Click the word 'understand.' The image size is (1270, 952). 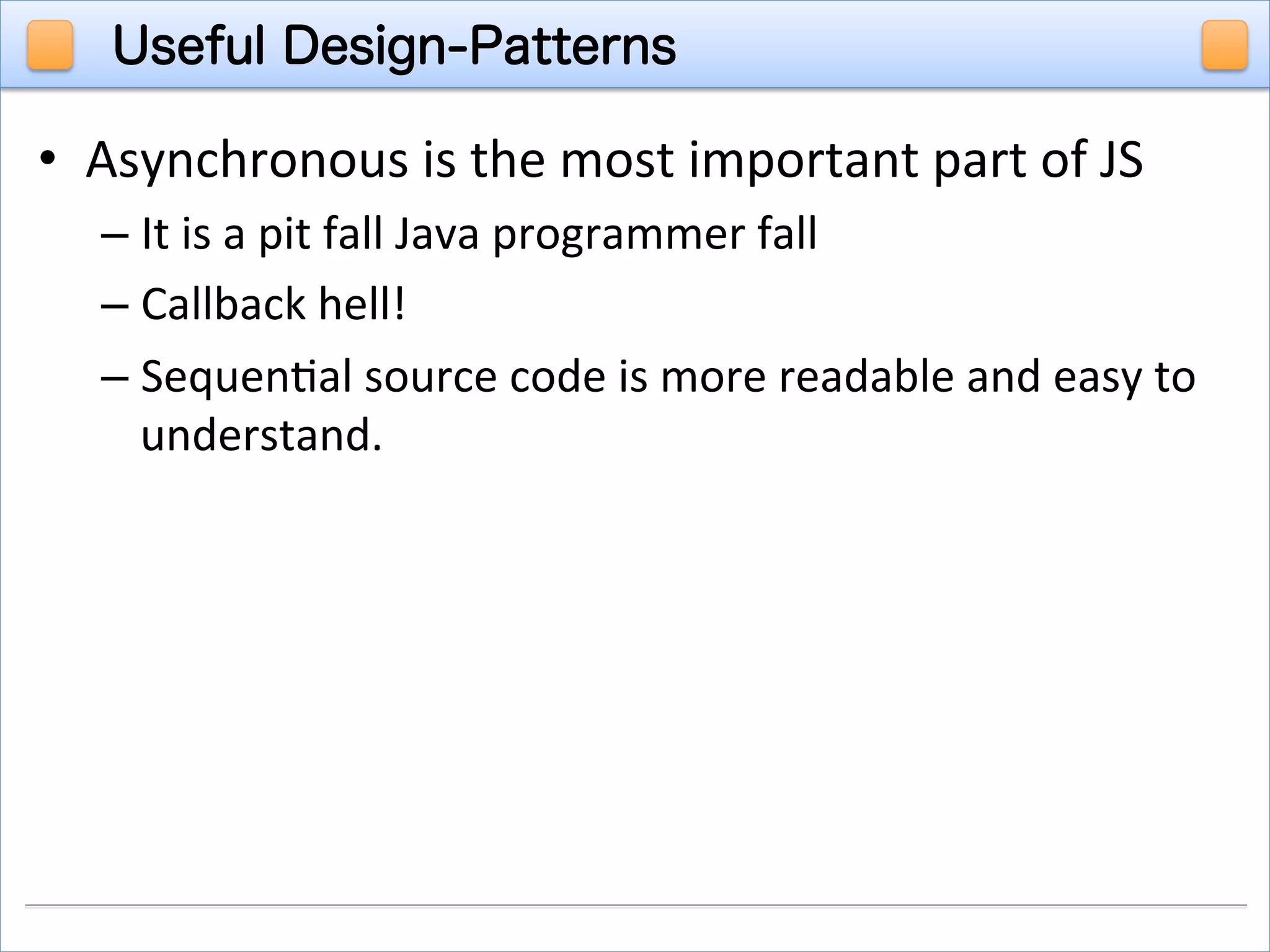point(262,434)
